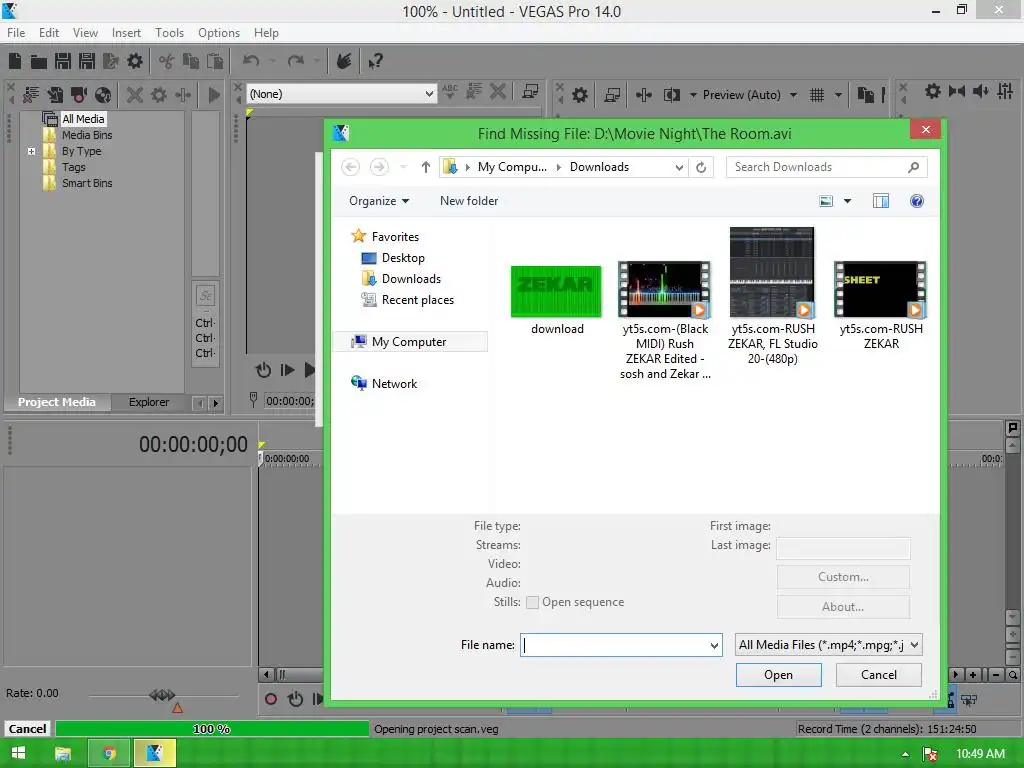Switch to the Project Media tab

click(57, 402)
